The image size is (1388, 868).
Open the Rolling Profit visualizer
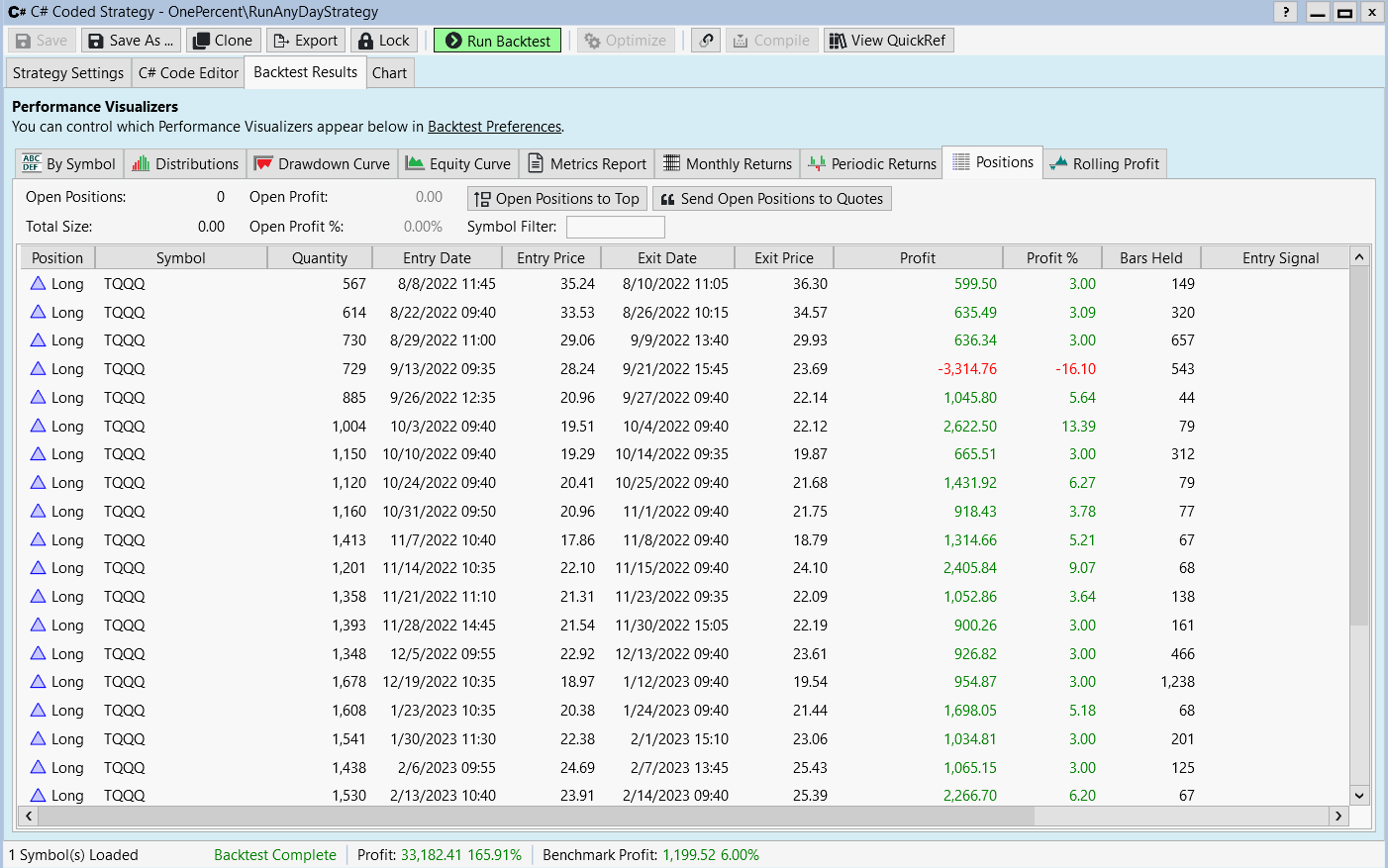pyautogui.click(x=1105, y=164)
